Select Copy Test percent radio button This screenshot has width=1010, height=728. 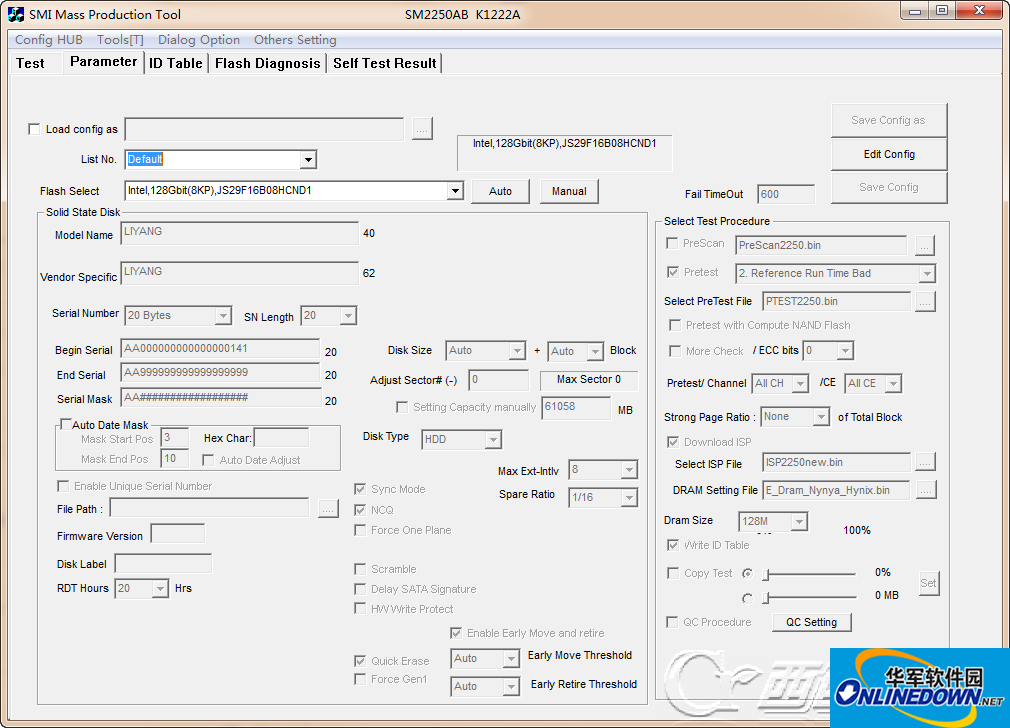click(x=747, y=573)
